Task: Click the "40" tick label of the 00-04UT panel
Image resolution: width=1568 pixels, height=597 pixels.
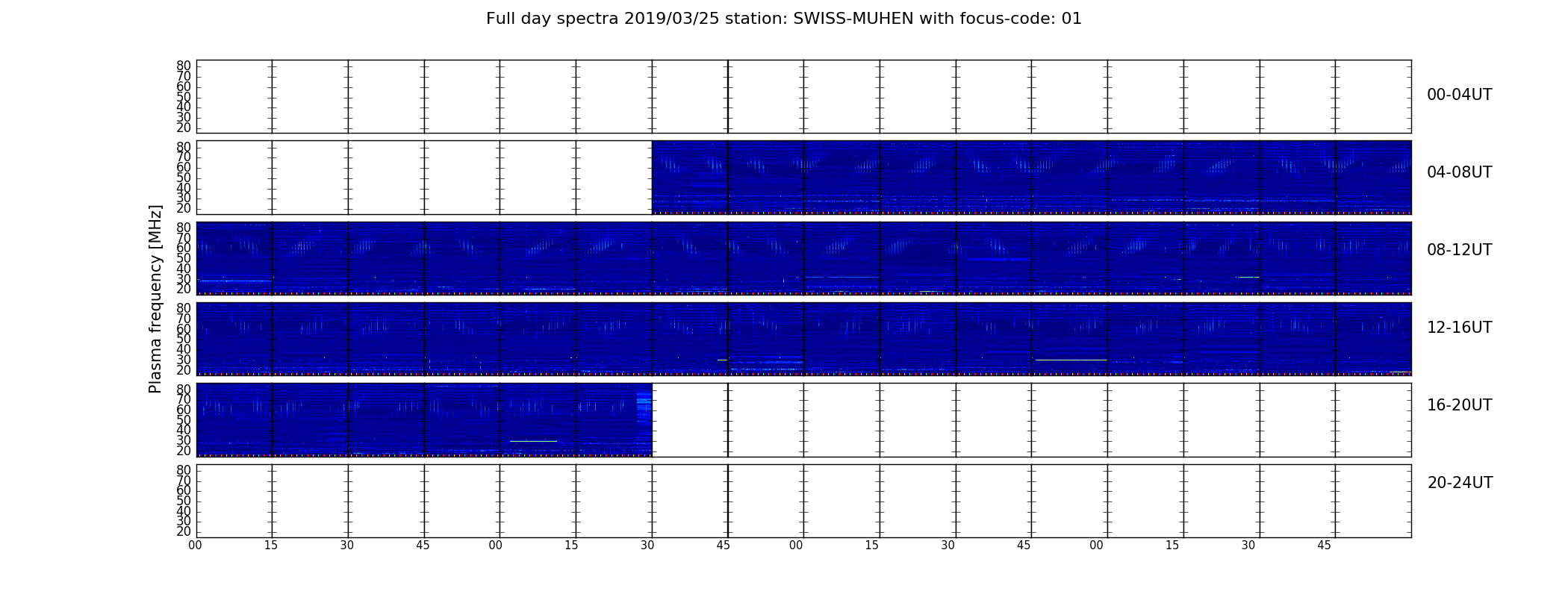Action: [184, 107]
